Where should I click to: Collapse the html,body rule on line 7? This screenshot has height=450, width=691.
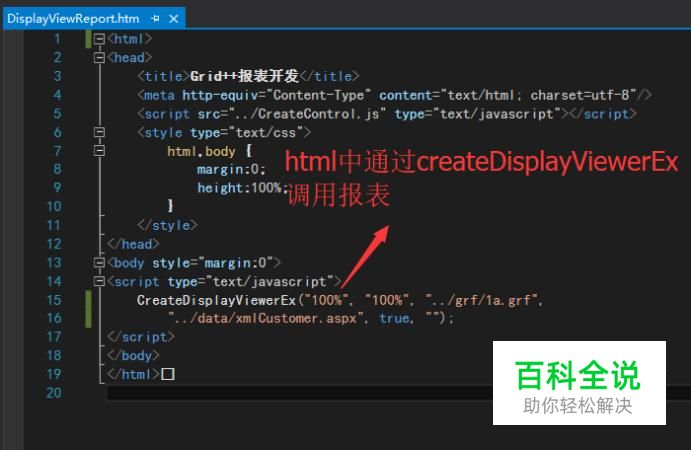pos(99,151)
